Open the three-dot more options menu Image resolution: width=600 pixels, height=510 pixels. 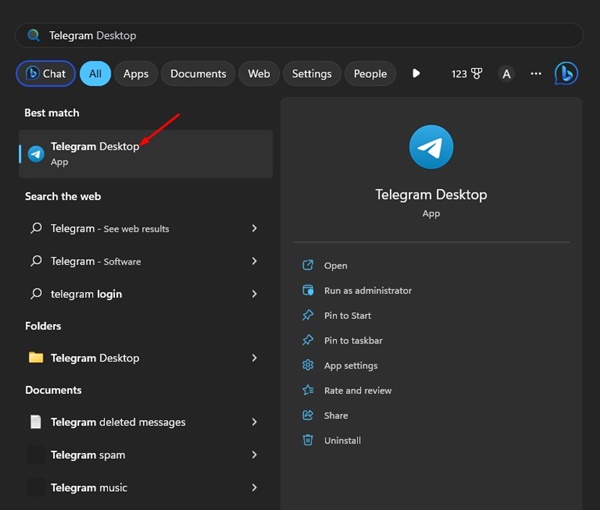point(536,73)
